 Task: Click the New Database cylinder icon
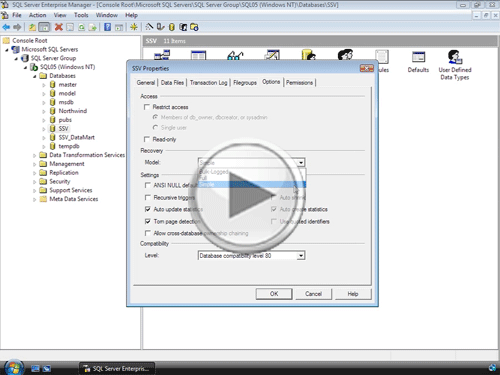tap(172, 27)
